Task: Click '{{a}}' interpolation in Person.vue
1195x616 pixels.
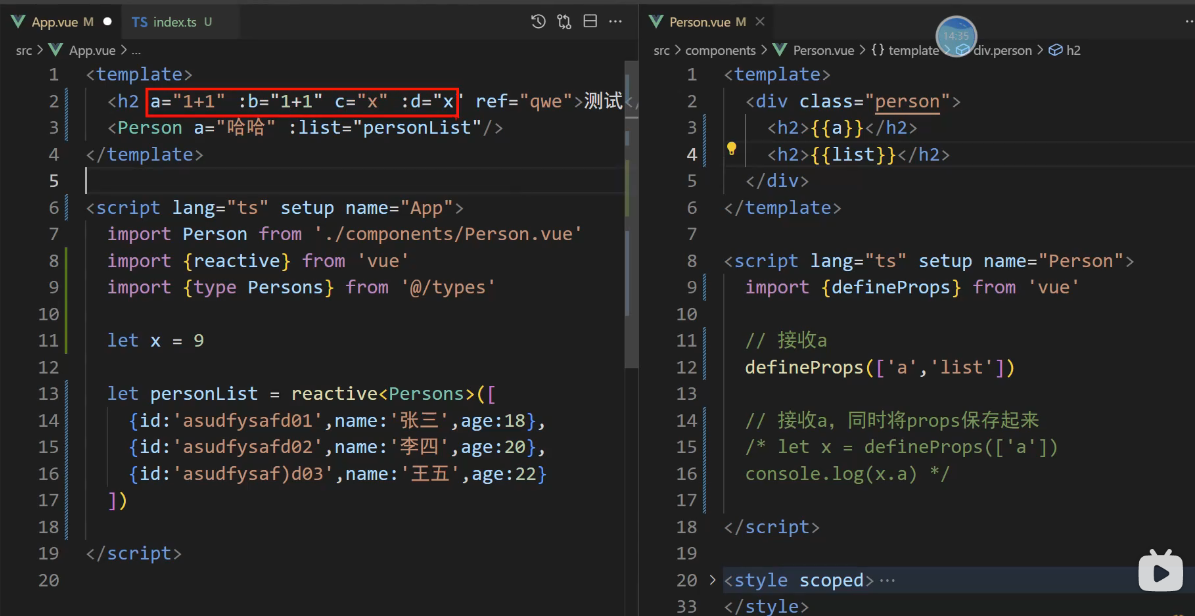Action: coord(837,127)
